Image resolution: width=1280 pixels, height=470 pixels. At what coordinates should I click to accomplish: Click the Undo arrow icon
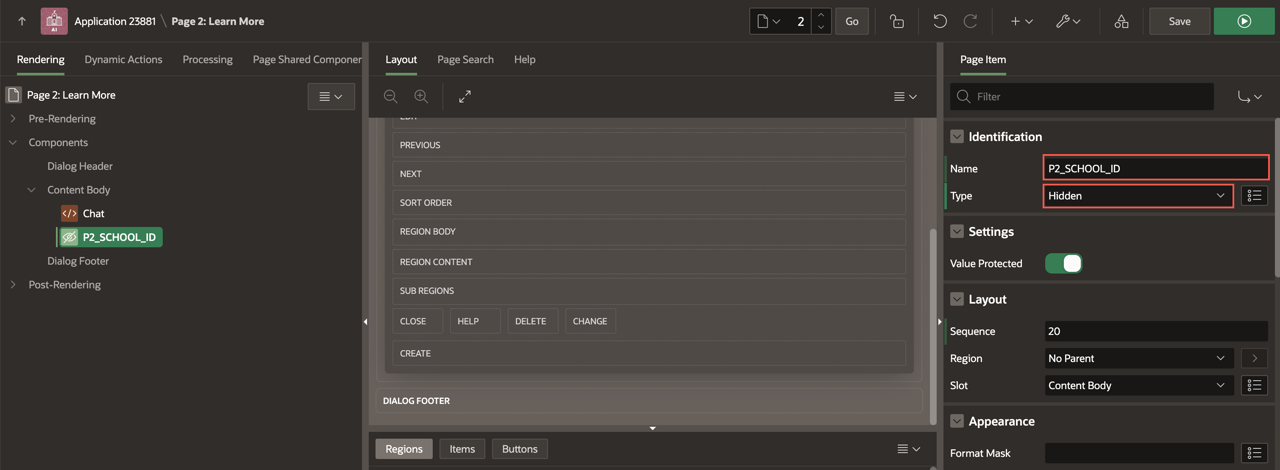tap(939, 21)
